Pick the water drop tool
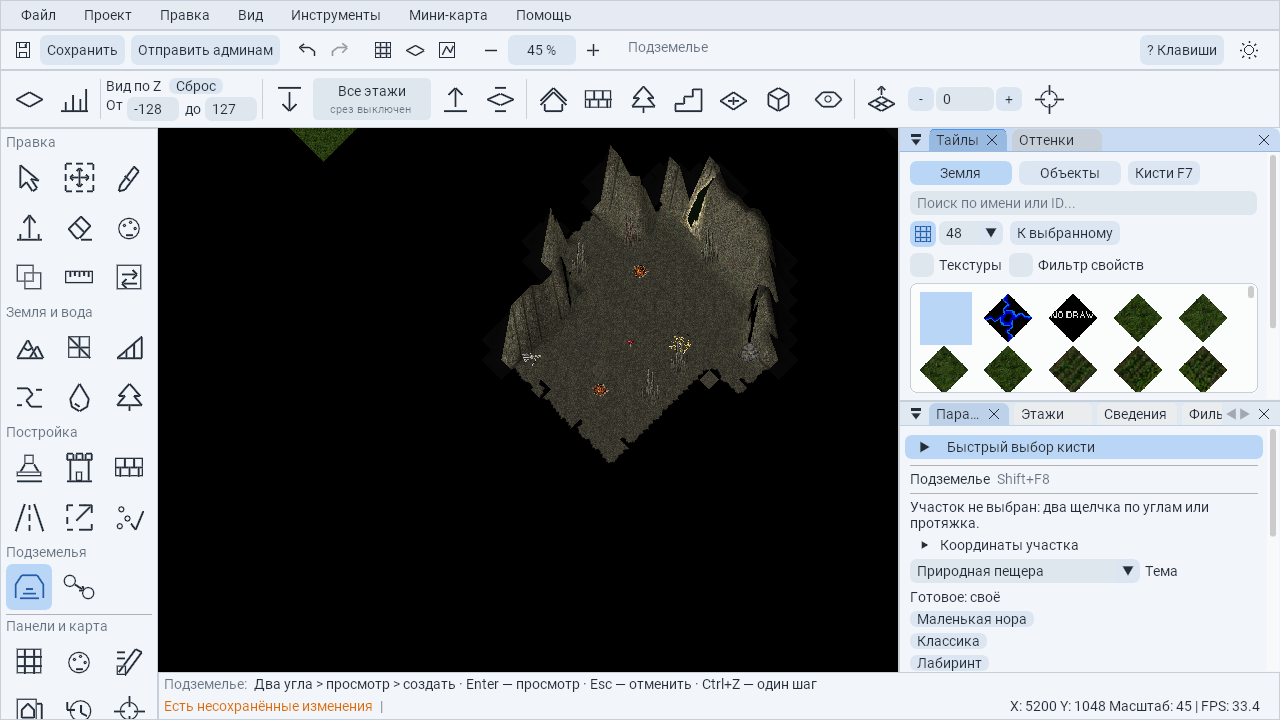Screen dimensions: 1280x720 79,397
